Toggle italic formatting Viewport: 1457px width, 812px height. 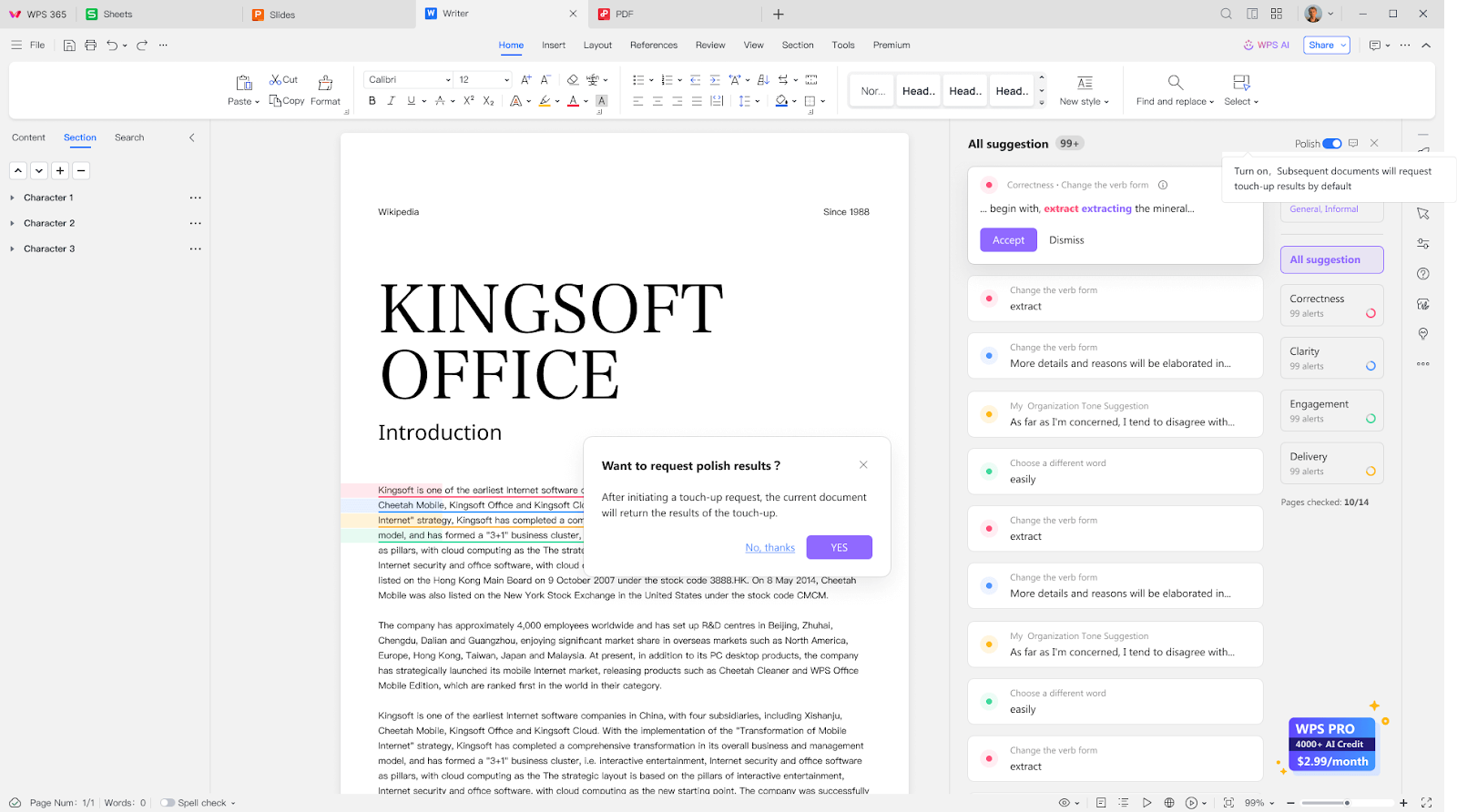pyautogui.click(x=391, y=101)
